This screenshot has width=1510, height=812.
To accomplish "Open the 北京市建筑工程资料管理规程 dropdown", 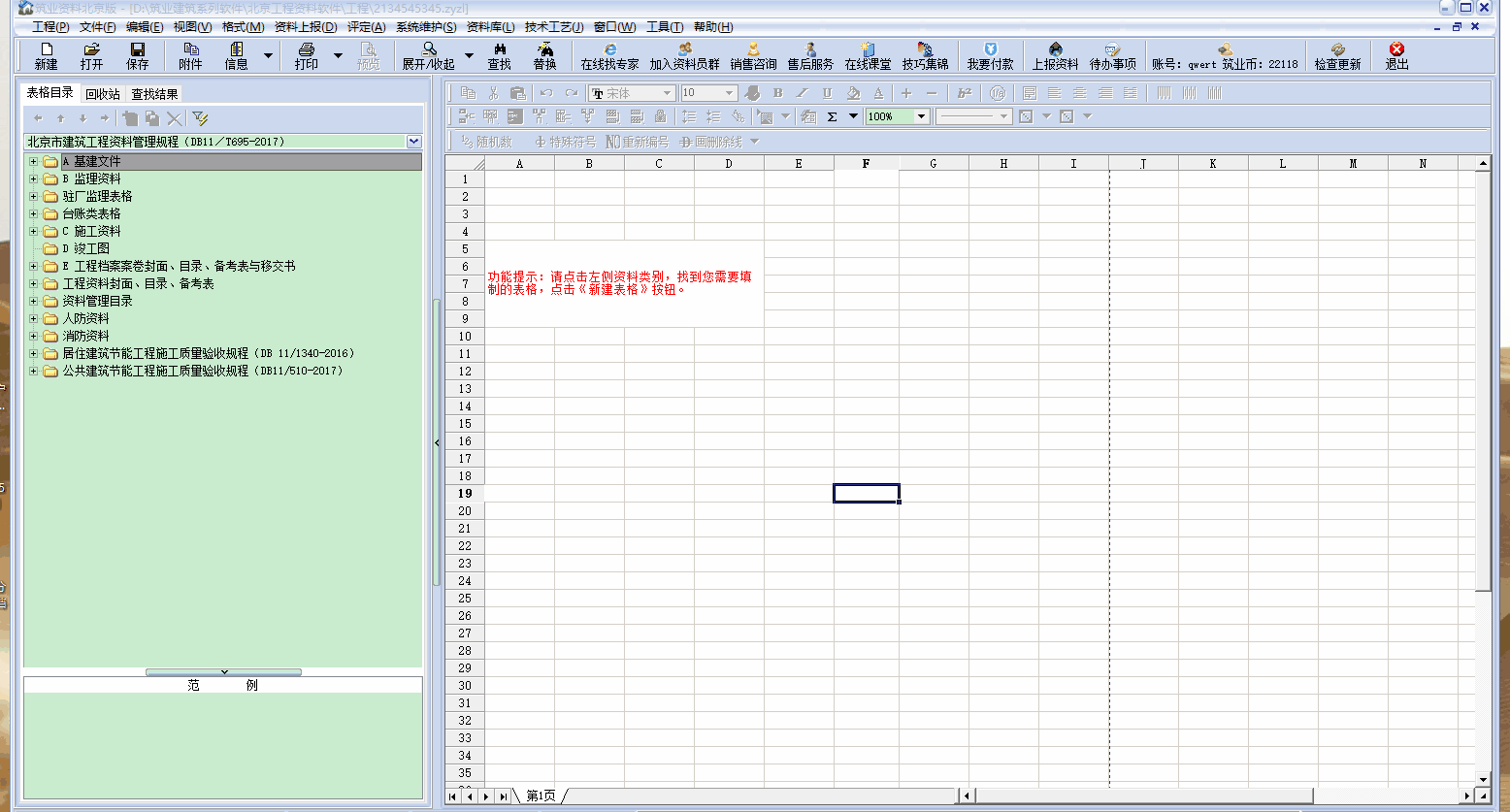I will click(x=414, y=142).
